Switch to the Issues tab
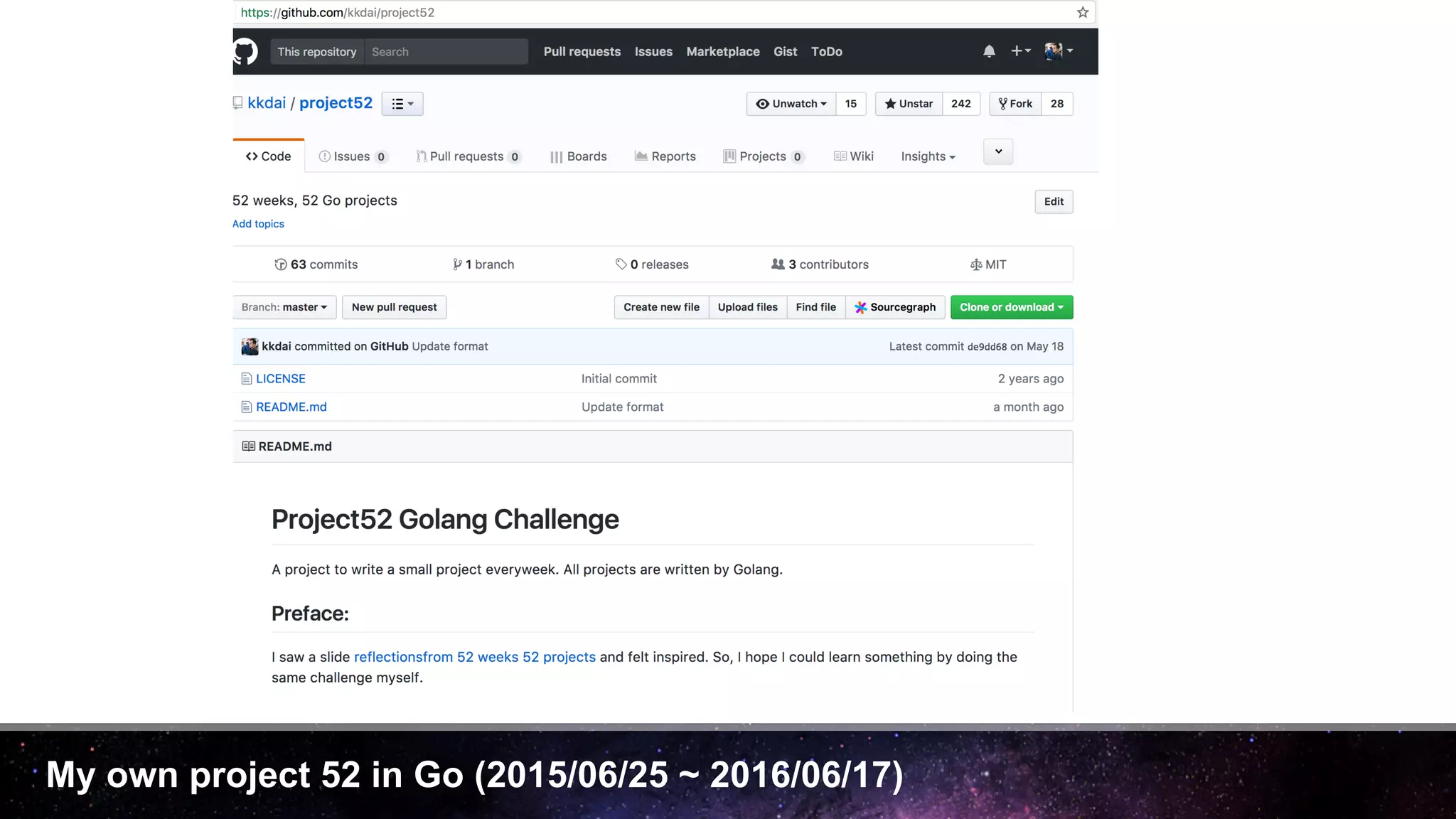The image size is (1456, 819). [352, 156]
